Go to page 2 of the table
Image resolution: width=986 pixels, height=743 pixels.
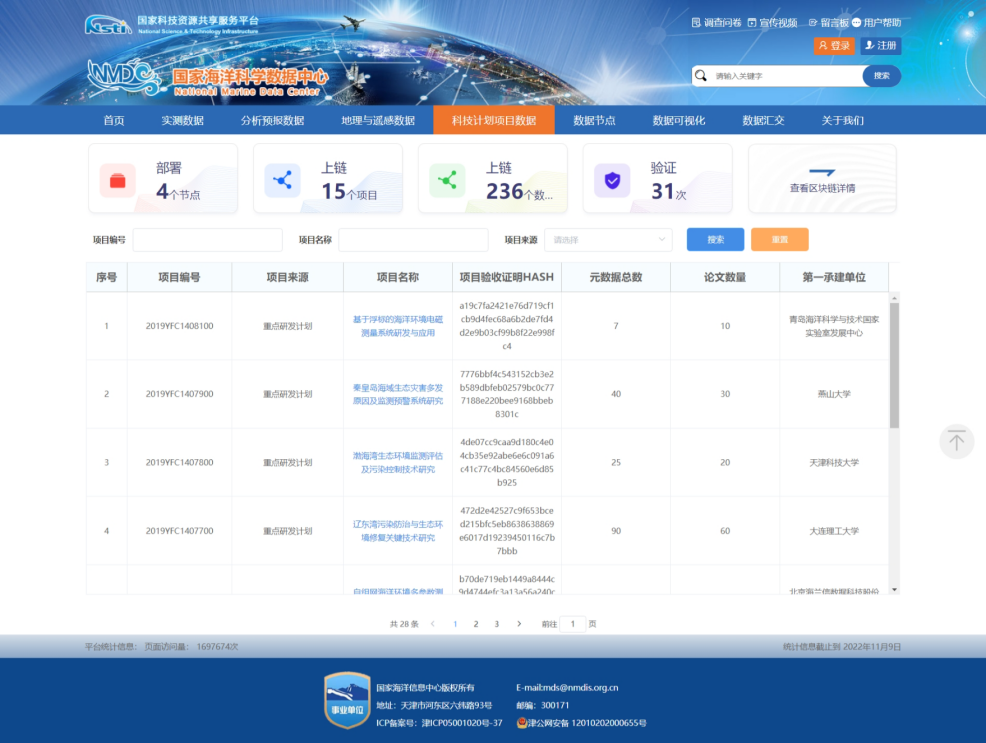click(475, 623)
